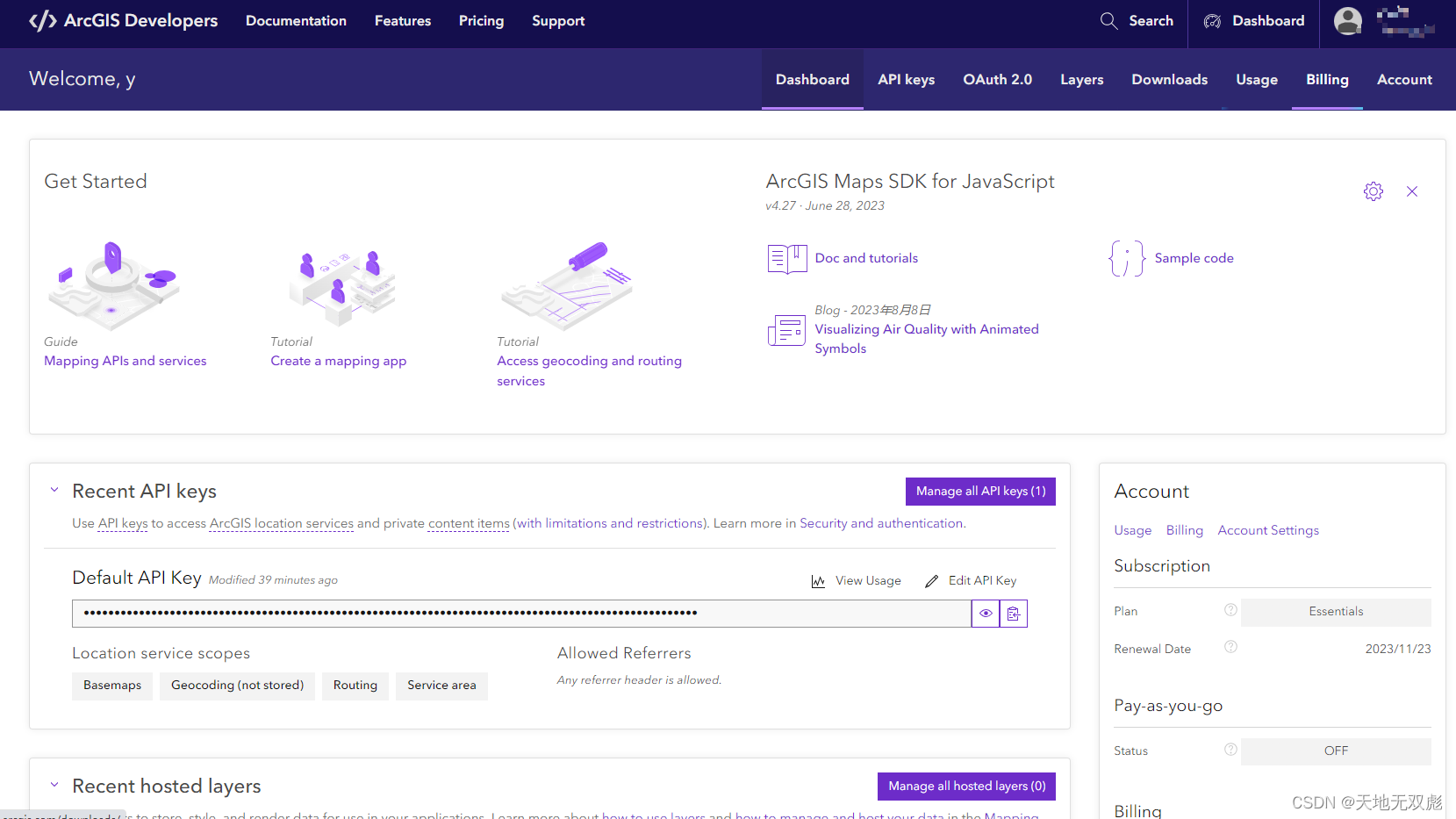Viewport: 1456px width, 819px height.
Task: Click the Edit API Key pencil icon
Action: [x=931, y=580]
